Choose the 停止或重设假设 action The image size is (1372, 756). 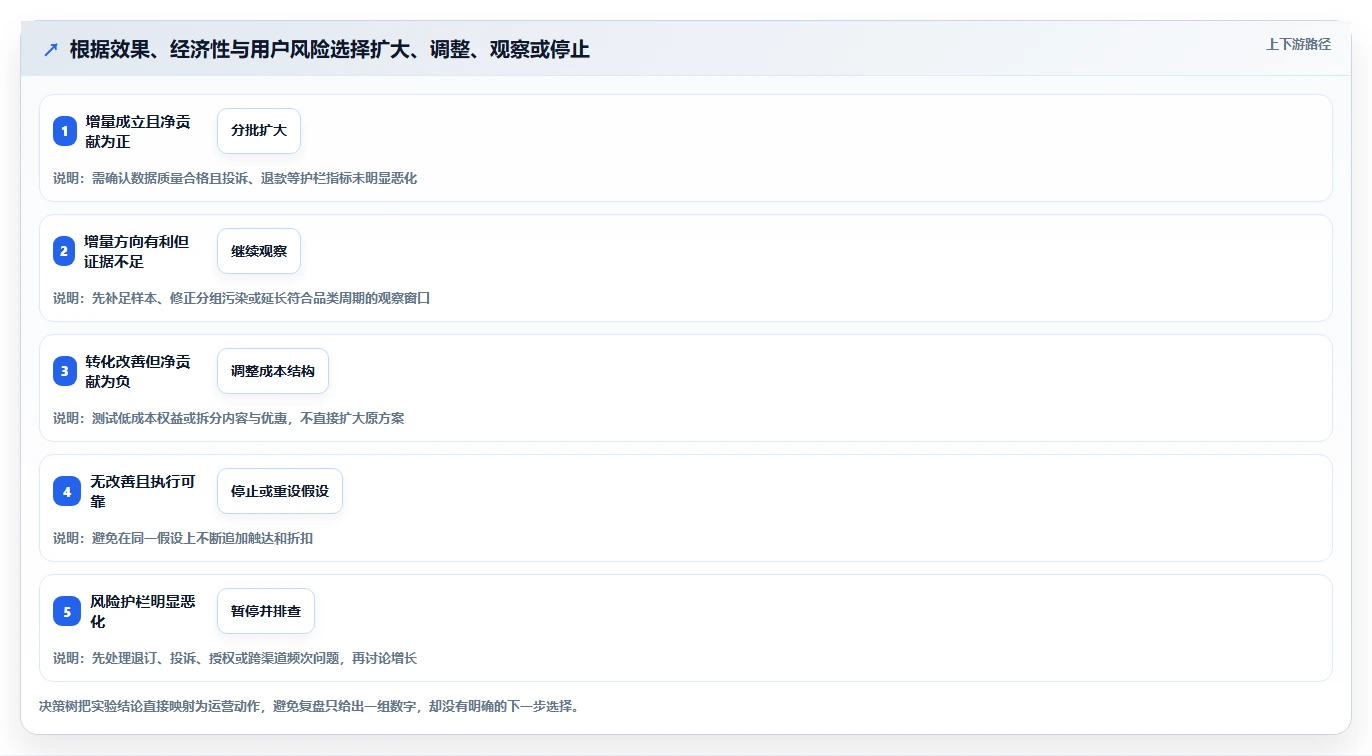tap(280, 491)
